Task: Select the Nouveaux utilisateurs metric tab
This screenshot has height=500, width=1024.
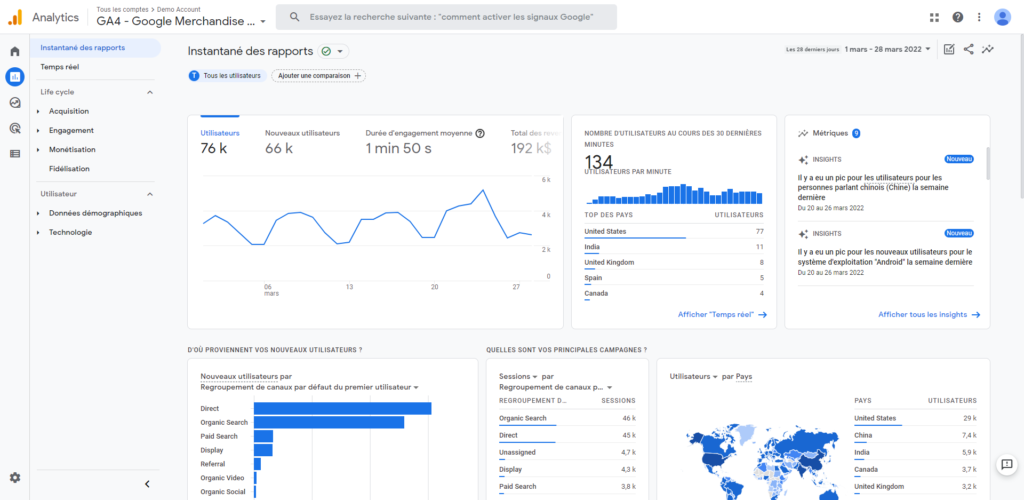Action: pos(302,141)
